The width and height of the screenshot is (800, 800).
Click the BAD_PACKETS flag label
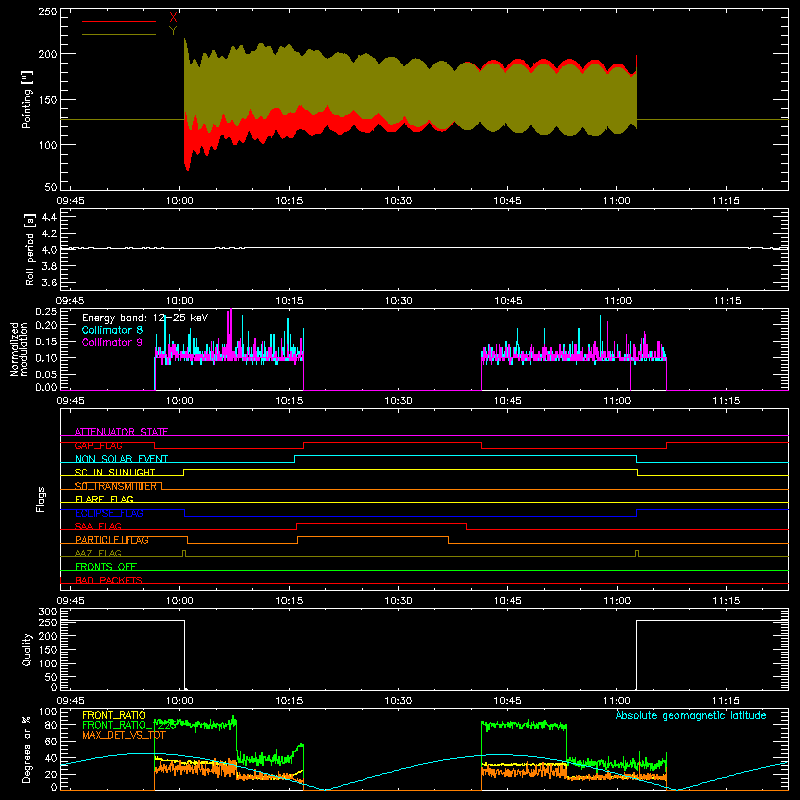[x=109, y=580]
